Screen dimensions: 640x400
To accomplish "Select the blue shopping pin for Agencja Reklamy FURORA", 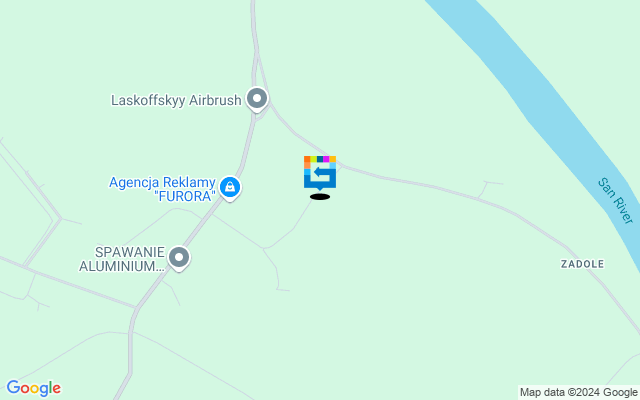I will coord(230,189).
